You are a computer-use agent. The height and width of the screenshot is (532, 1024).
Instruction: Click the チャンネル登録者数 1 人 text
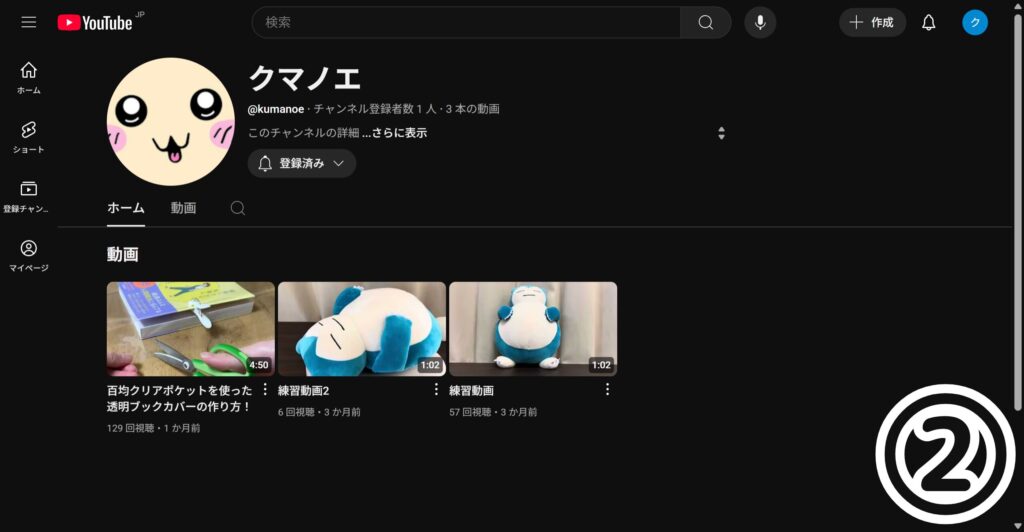[x=375, y=109]
